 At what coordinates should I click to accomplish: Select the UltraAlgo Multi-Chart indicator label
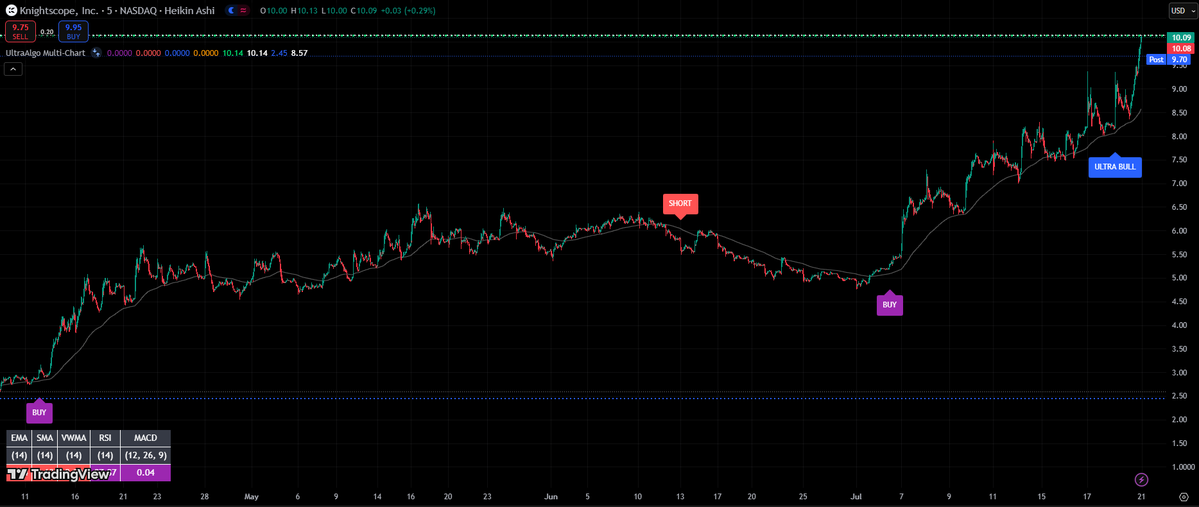(x=44, y=53)
